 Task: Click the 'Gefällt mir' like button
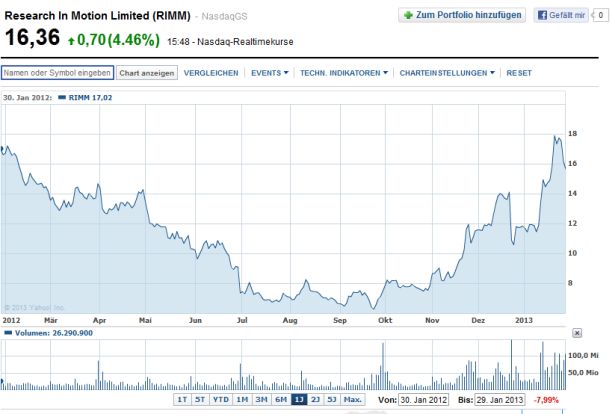561,15
